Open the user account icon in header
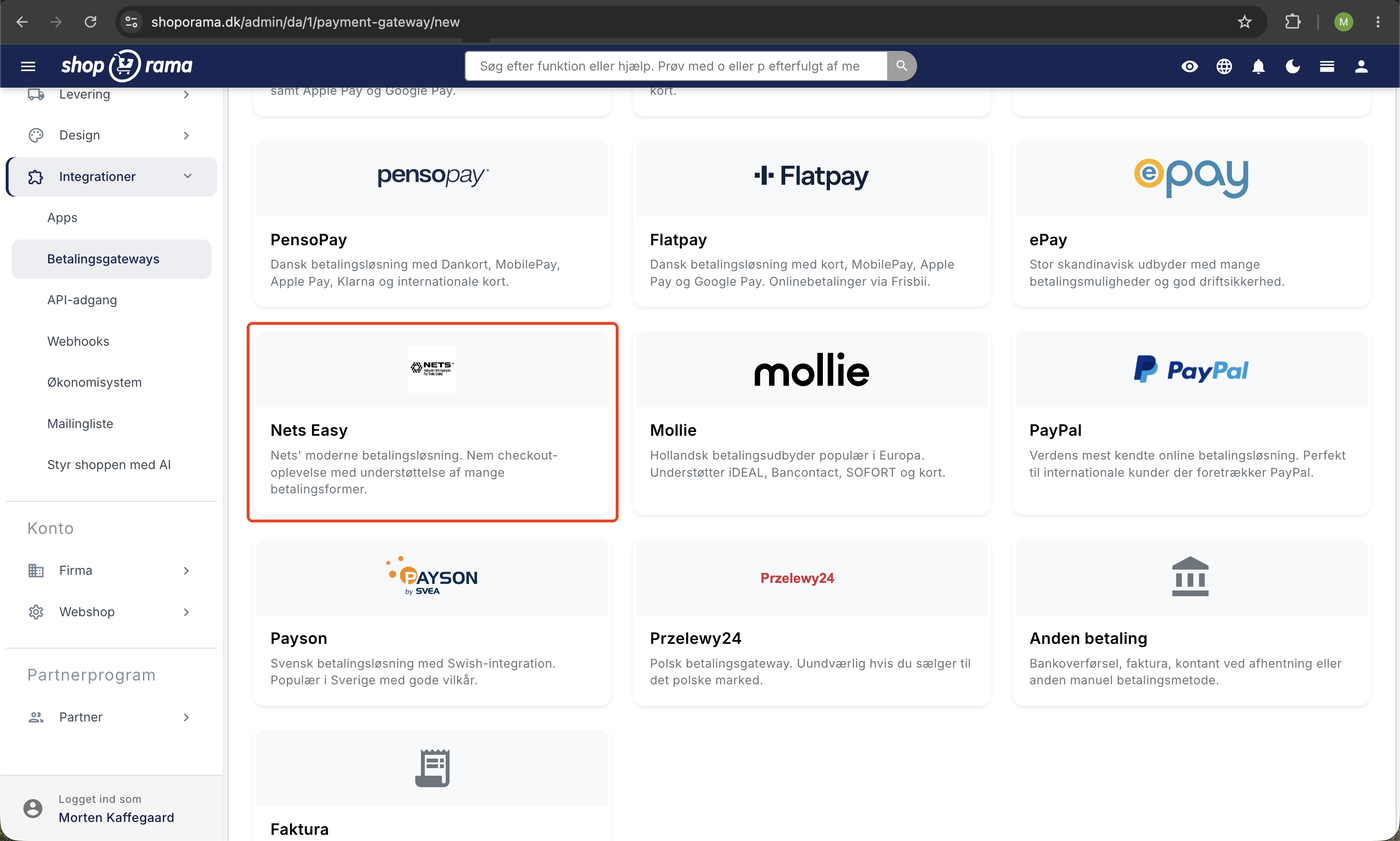 click(x=1361, y=66)
